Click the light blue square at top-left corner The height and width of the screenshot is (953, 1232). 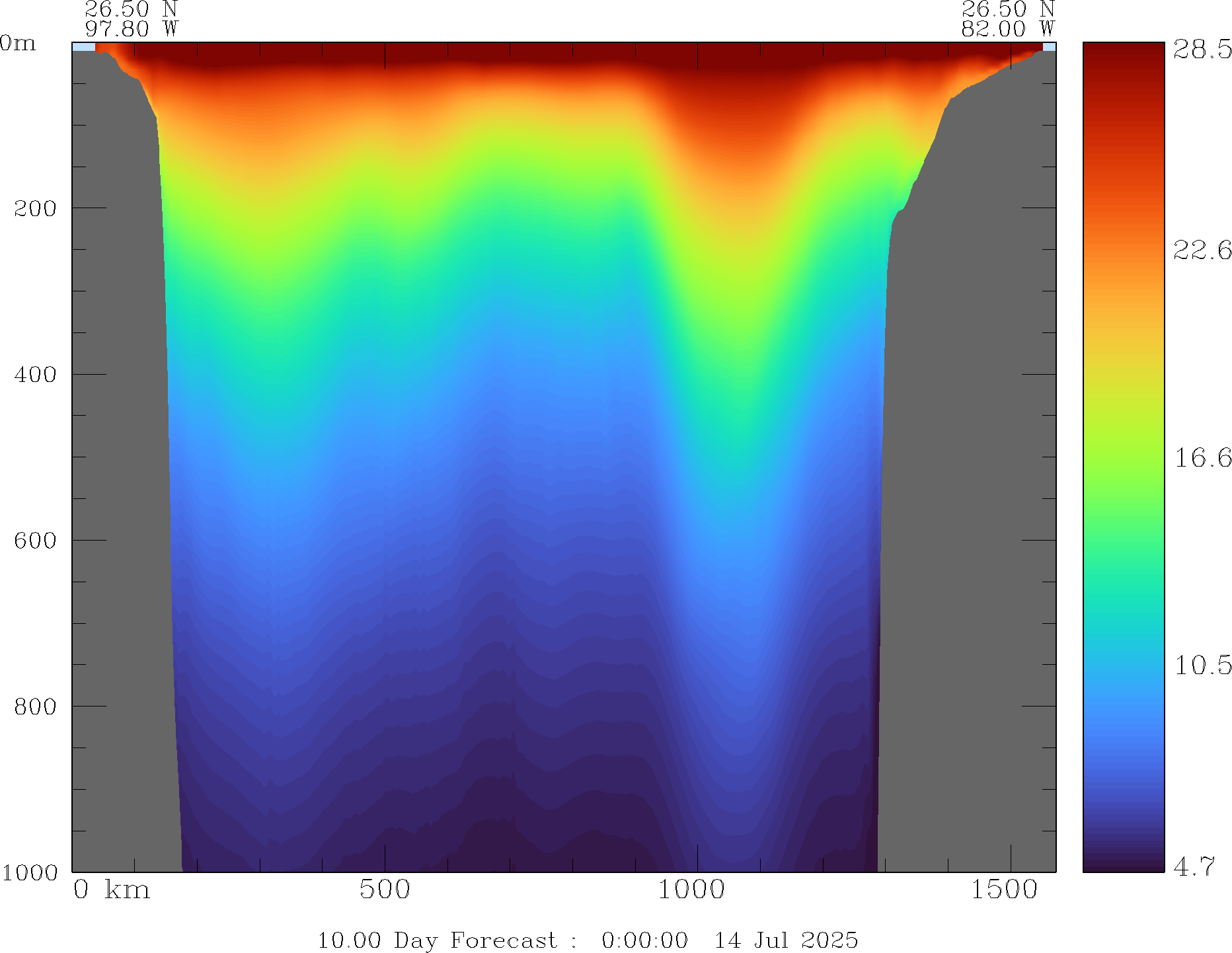click(x=83, y=47)
